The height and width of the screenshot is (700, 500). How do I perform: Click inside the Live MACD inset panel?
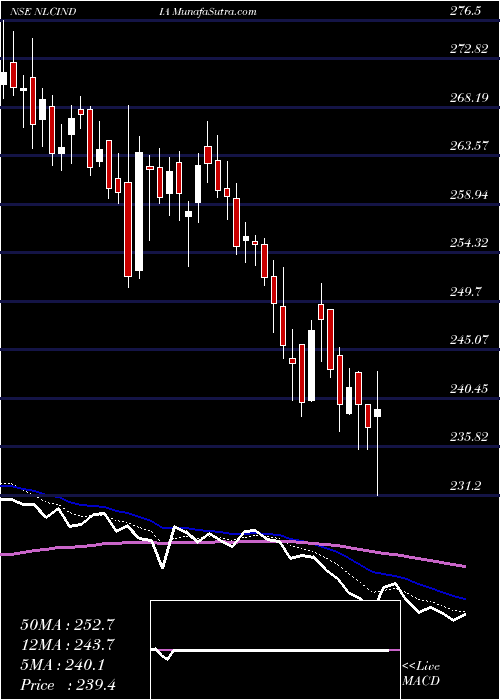pos(275,650)
